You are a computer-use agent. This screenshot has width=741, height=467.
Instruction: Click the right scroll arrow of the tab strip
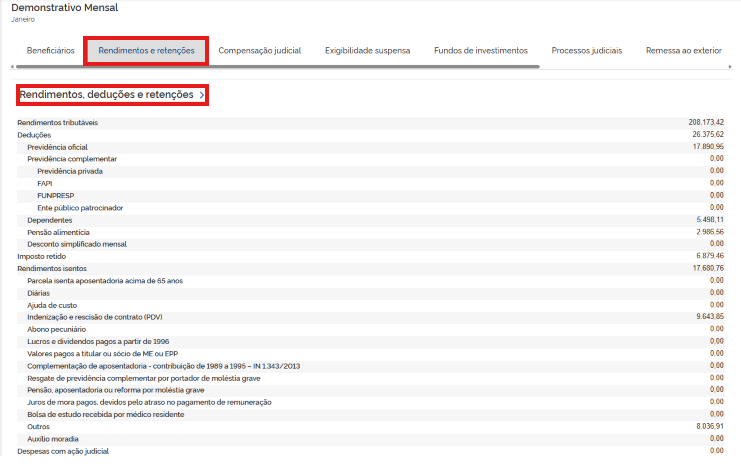point(730,67)
